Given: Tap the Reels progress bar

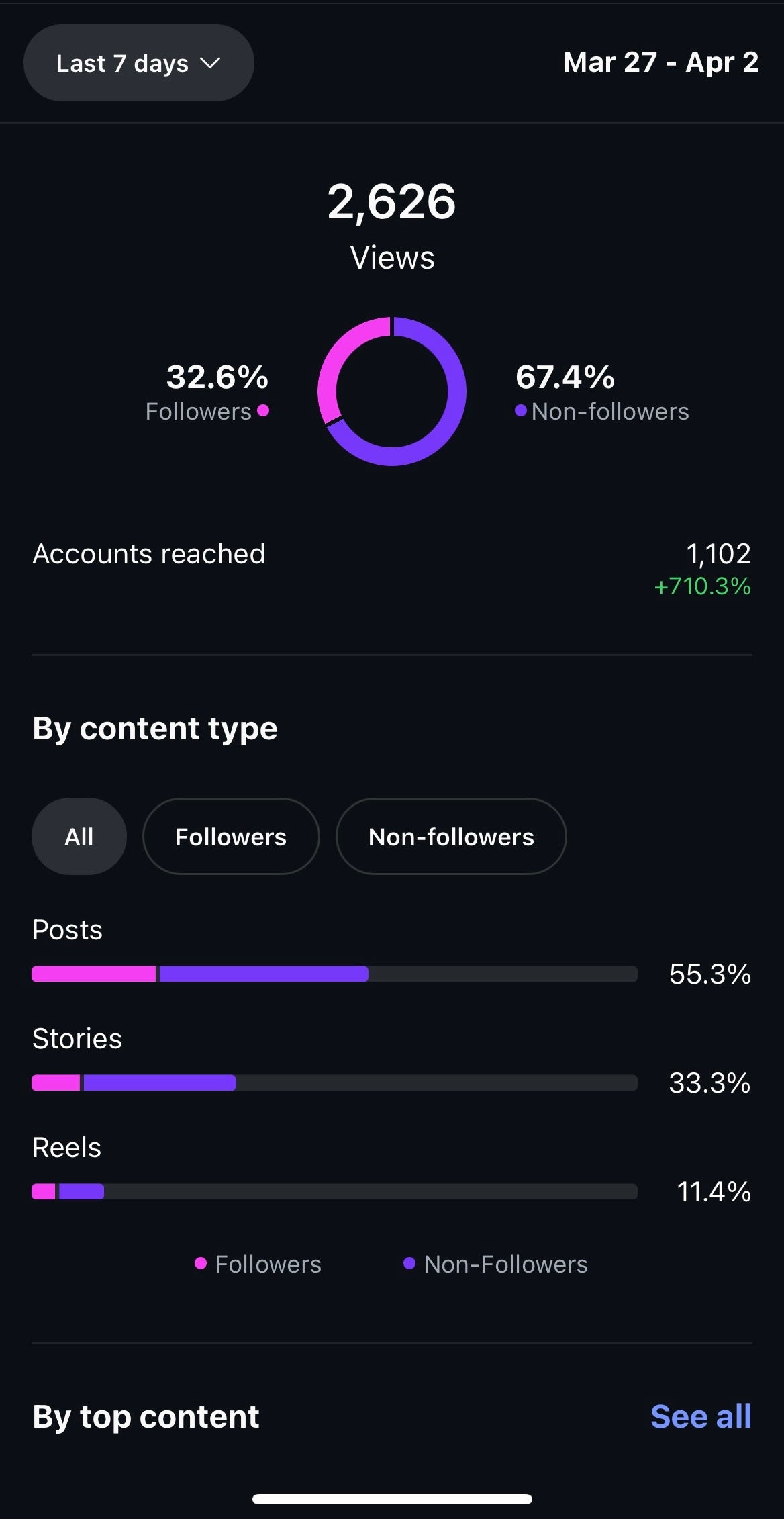Looking at the screenshot, I should [334, 1191].
